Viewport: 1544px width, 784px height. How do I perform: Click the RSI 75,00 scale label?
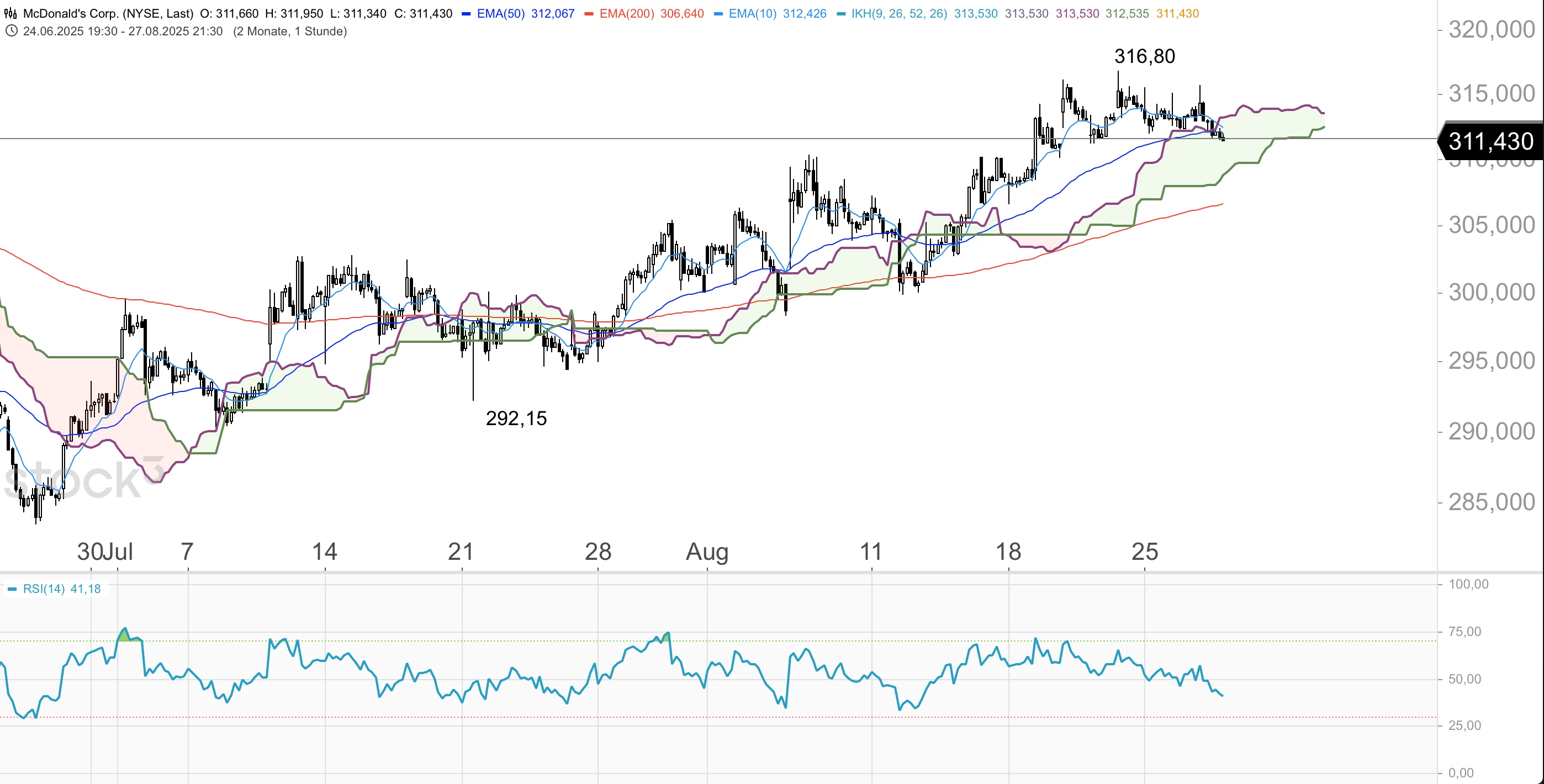[x=1464, y=631]
